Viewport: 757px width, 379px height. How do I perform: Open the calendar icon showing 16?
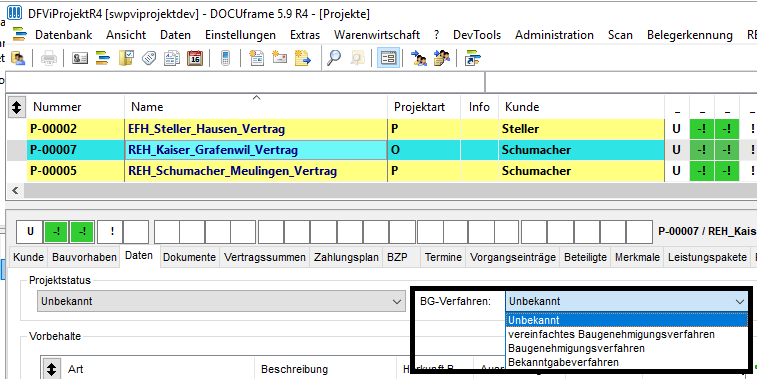(x=195, y=58)
